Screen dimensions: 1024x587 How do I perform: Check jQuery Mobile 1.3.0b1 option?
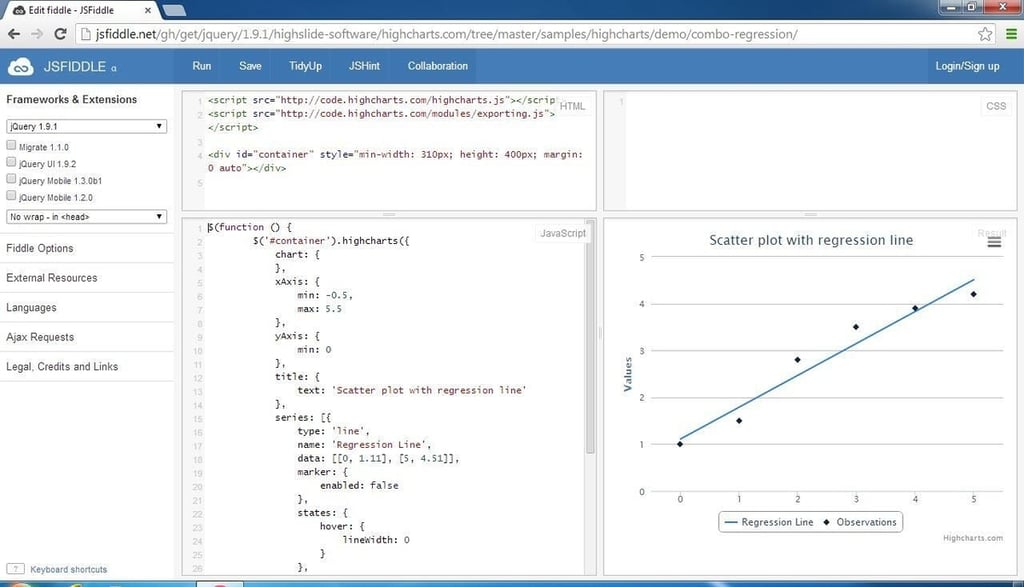click(11, 179)
